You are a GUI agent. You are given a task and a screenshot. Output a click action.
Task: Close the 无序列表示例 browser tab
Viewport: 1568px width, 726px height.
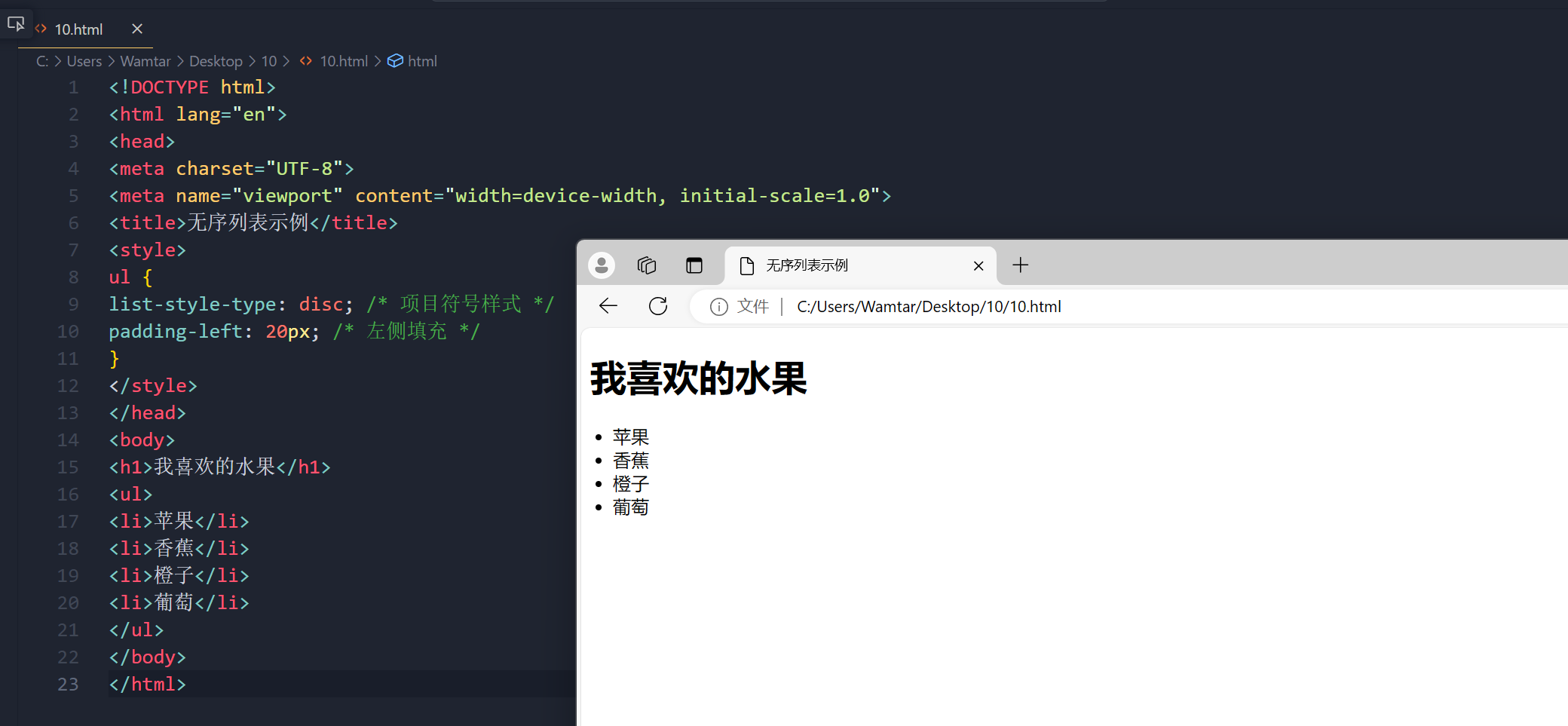[x=978, y=265]
